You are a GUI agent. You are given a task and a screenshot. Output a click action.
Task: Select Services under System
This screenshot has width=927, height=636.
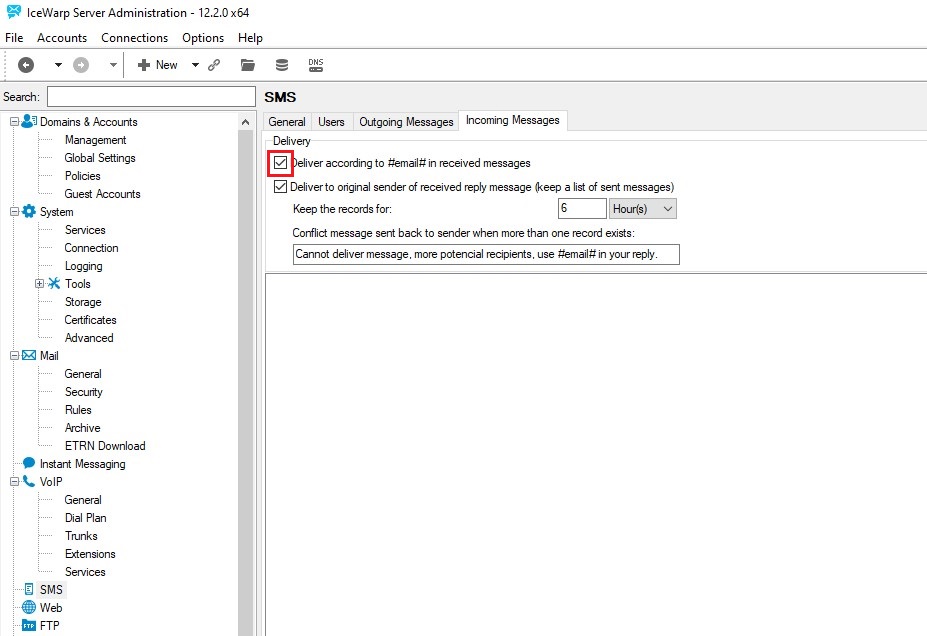point(85,230)
